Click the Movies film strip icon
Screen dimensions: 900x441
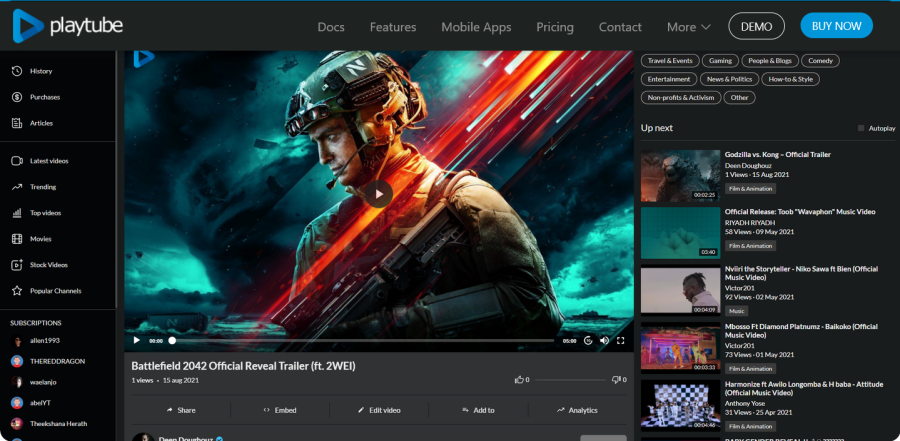[17, 239]
